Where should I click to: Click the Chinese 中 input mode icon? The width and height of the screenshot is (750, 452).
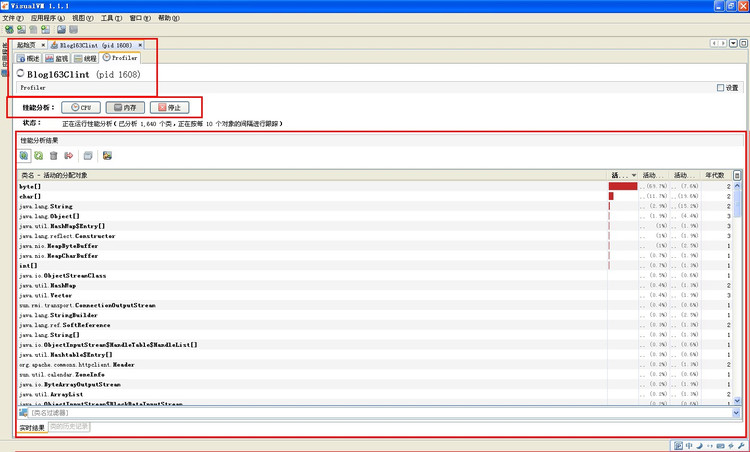689,446
